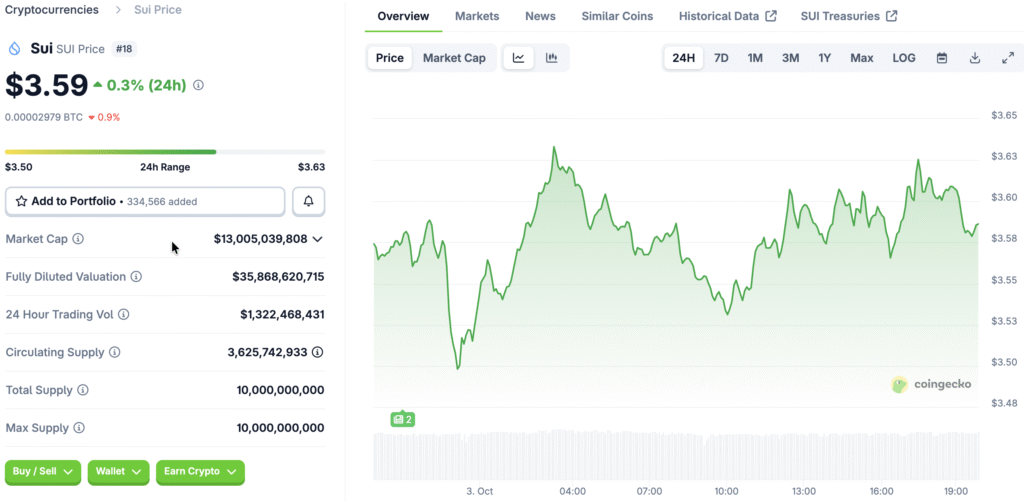The image size is (1024, 501).
Task: Click Add to Portfolio button
Action: (145, 201)
